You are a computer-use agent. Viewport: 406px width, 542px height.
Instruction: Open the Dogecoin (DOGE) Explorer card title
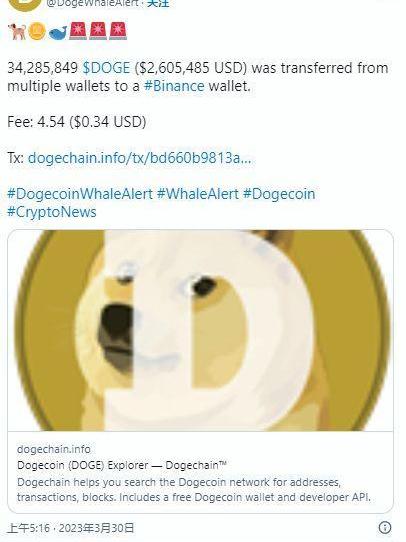click(122, 465)
